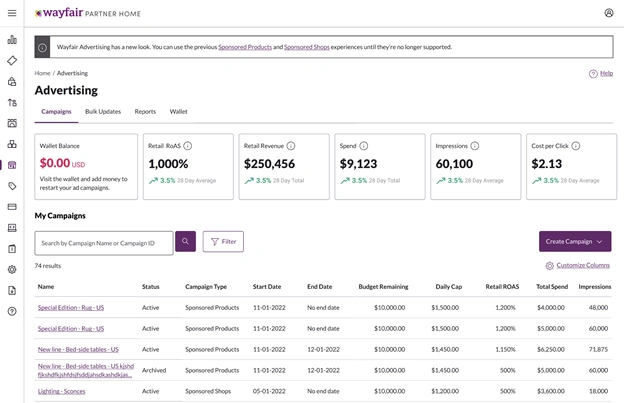Open the archived Bed-side tables kjshd campaign
Image resolution: width=624 pixels, height=403 pixels.
(86, 370)
